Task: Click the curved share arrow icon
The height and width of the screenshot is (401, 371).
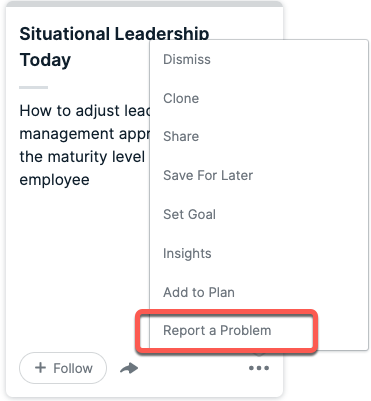Action: (x=129, y=368)
